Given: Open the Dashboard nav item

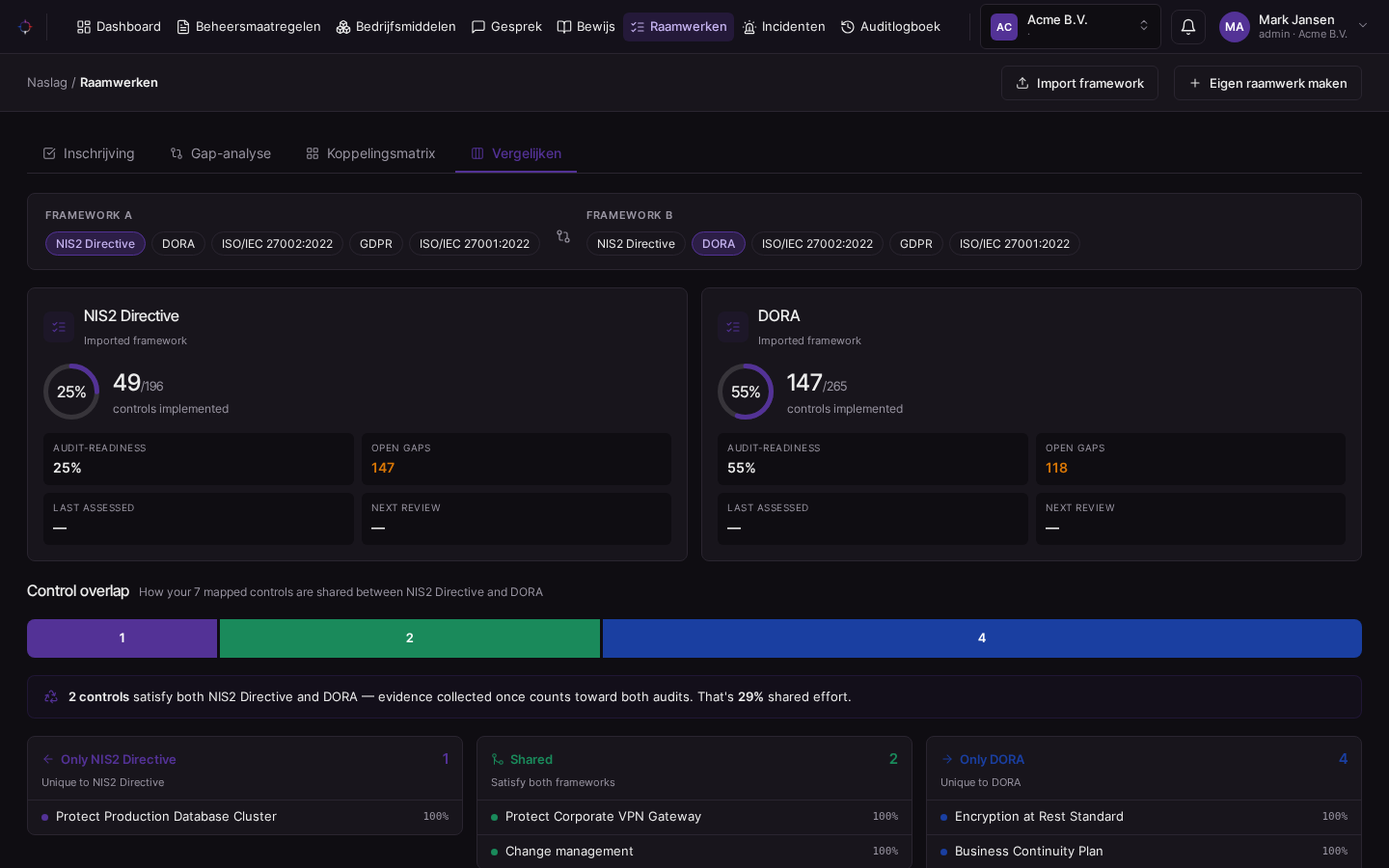Looking at the screenshot, I should click(x=119, y=27).
